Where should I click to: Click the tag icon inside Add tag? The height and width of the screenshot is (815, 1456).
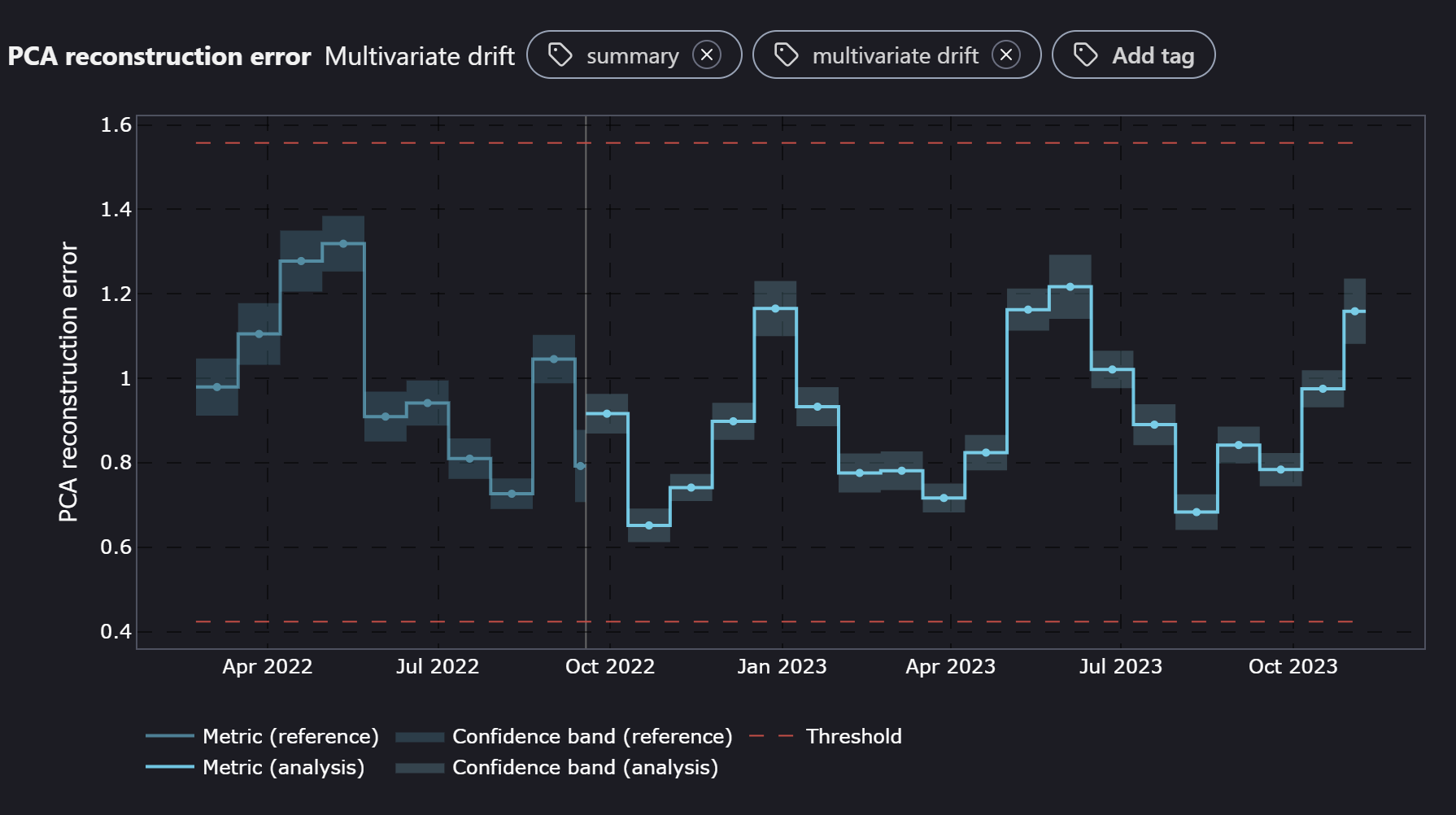click(x=1086, y=55)
